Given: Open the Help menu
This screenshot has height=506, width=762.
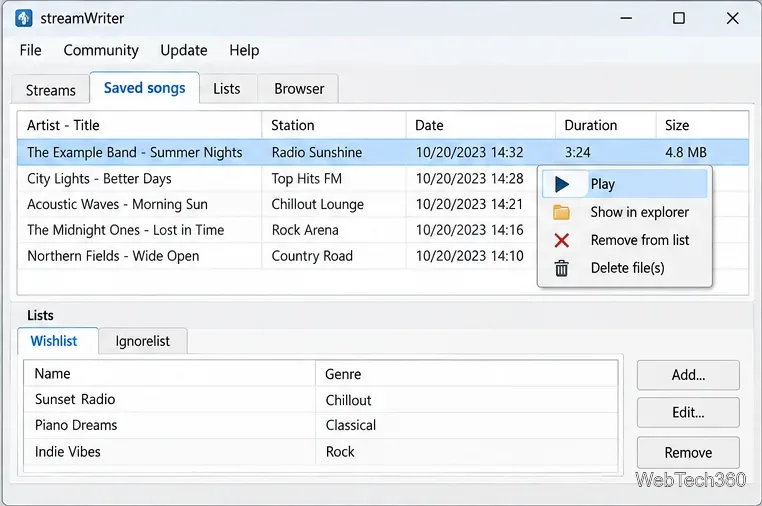Looking at the screenshot, I should pyautogui.click(x=244, y=50).
